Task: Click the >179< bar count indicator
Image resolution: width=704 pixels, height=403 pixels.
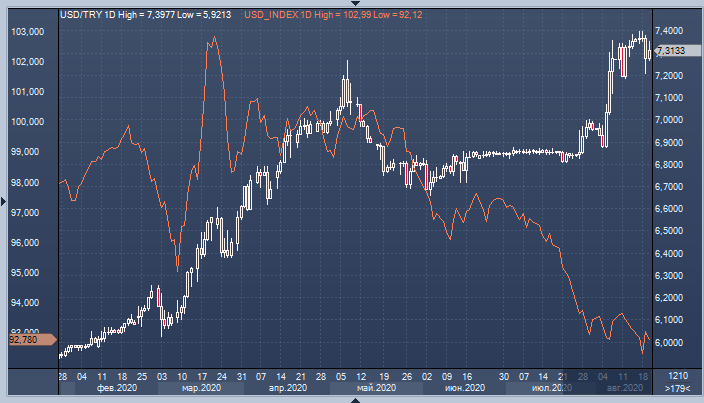Action: click(x=676, y=387)
